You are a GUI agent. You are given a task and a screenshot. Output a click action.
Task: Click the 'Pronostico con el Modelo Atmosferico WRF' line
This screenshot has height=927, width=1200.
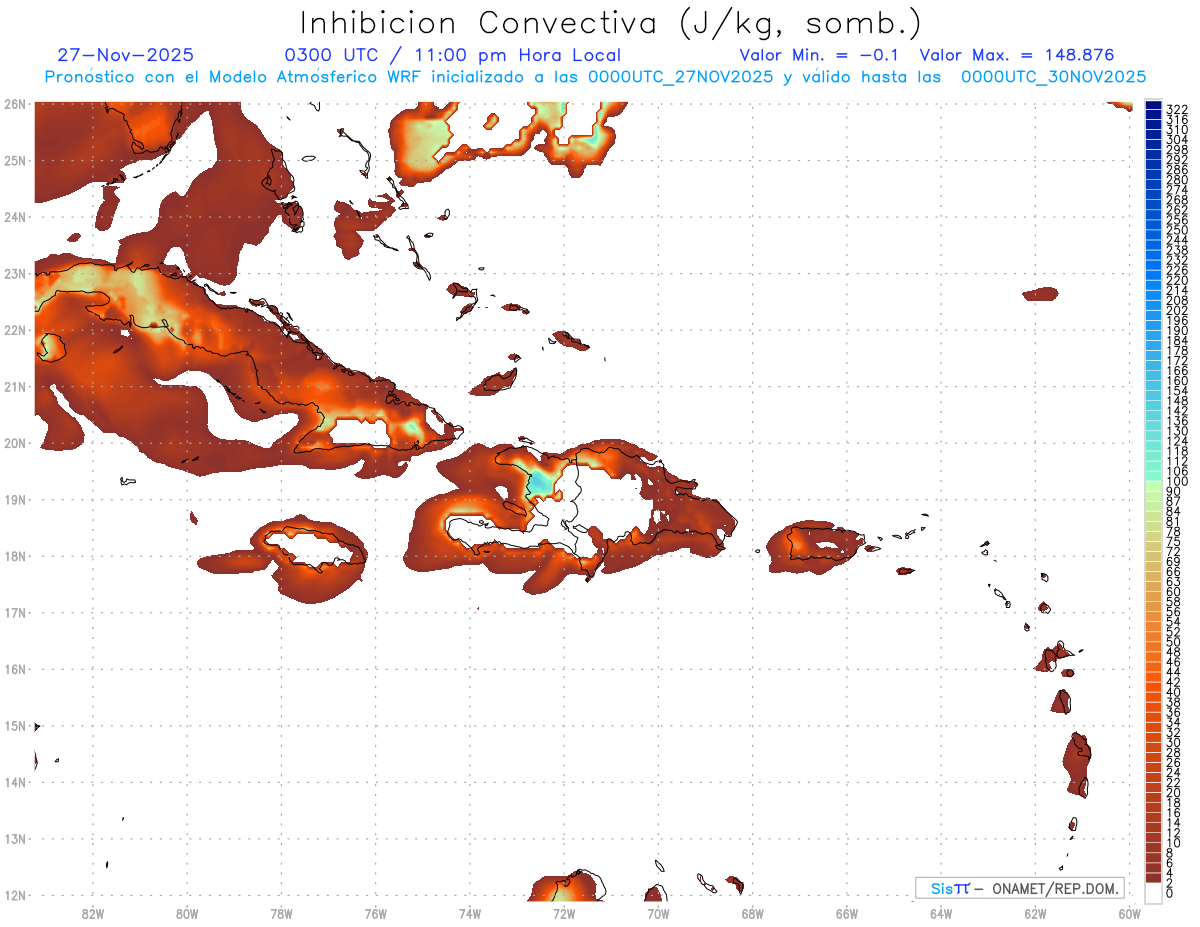[235, 76]
